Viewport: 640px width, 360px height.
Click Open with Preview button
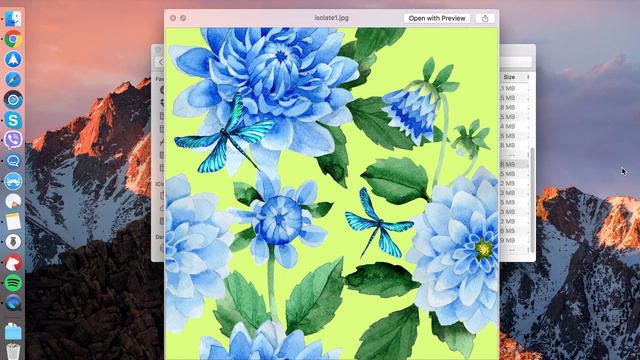coord(437,18)
